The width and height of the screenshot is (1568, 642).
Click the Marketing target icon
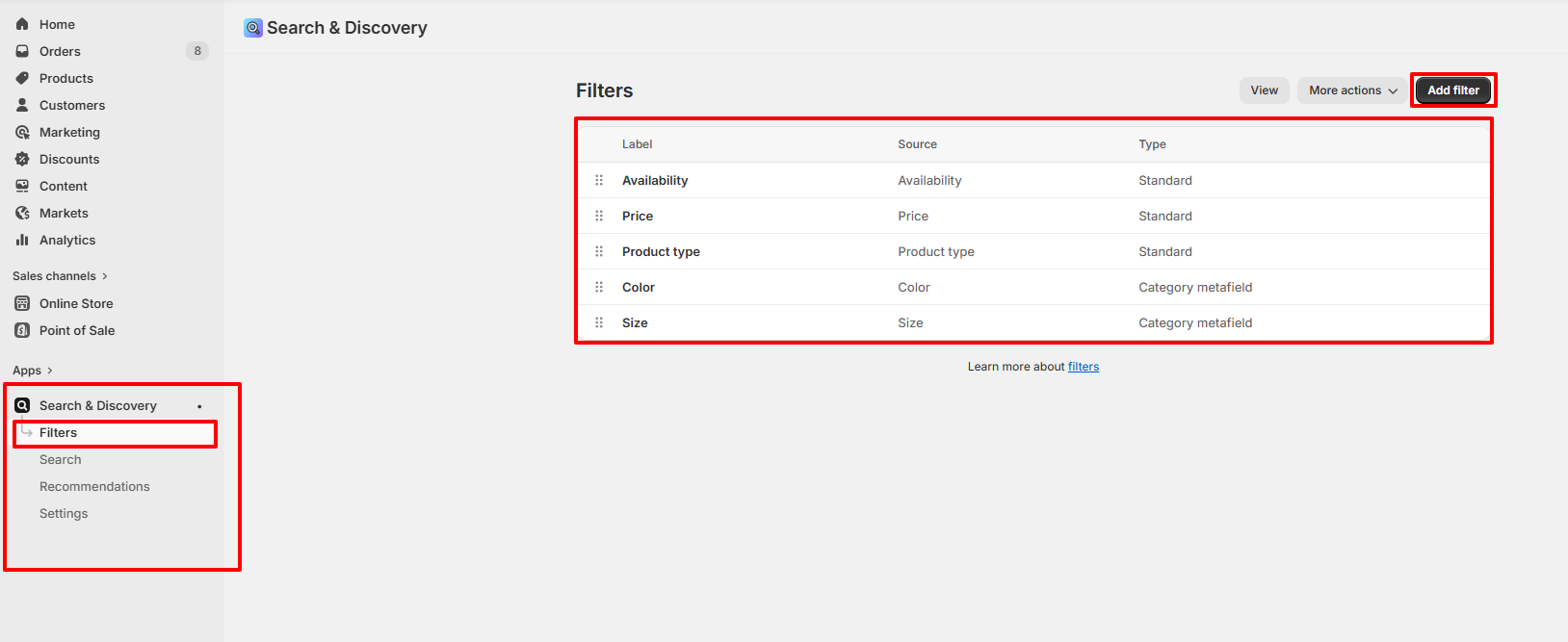22,132
